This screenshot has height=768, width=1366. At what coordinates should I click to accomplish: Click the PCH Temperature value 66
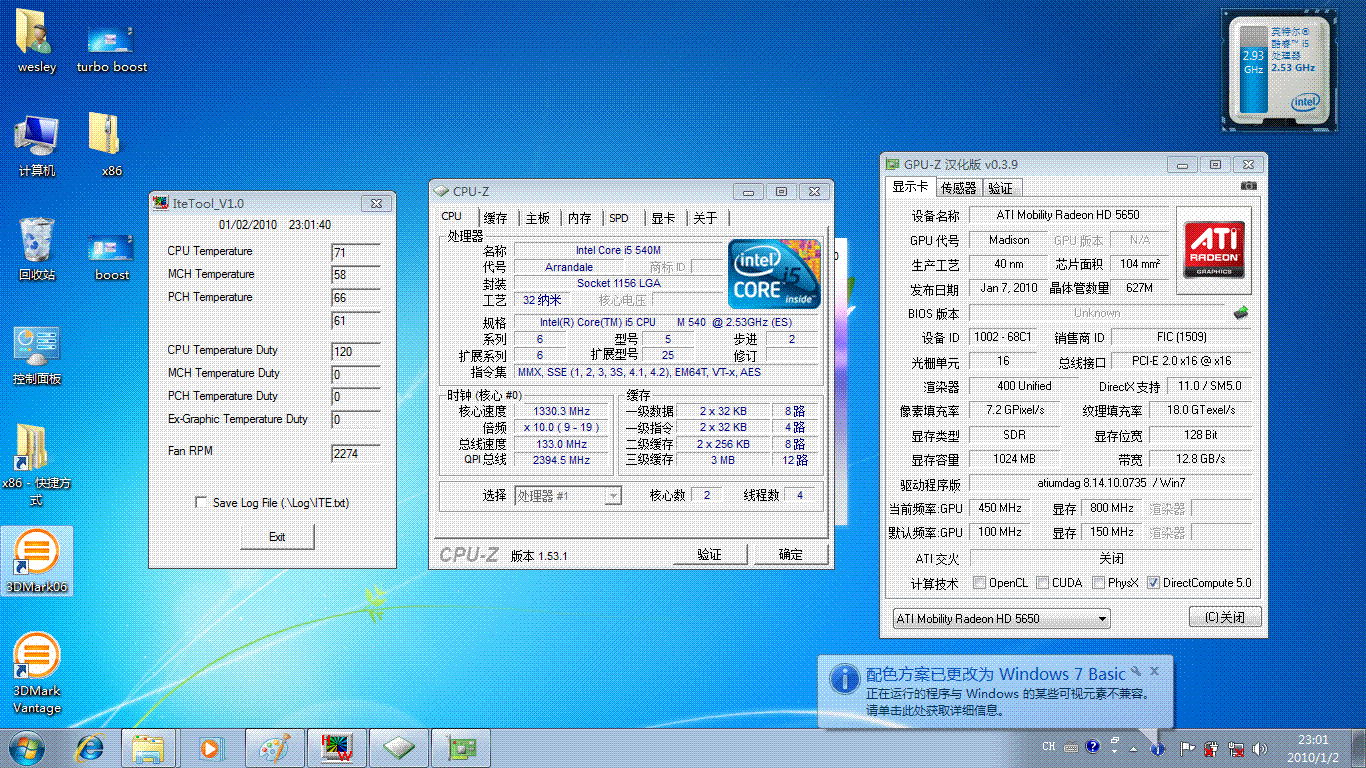(356, 298)
